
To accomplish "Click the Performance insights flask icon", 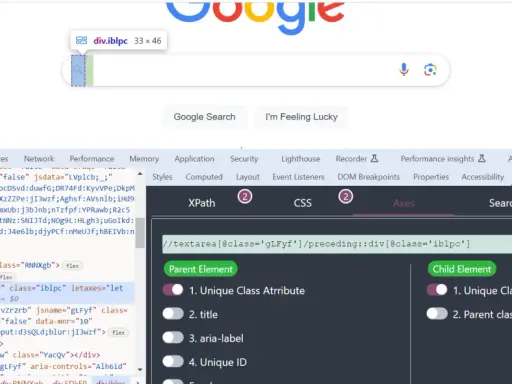I will coord(481,158).
